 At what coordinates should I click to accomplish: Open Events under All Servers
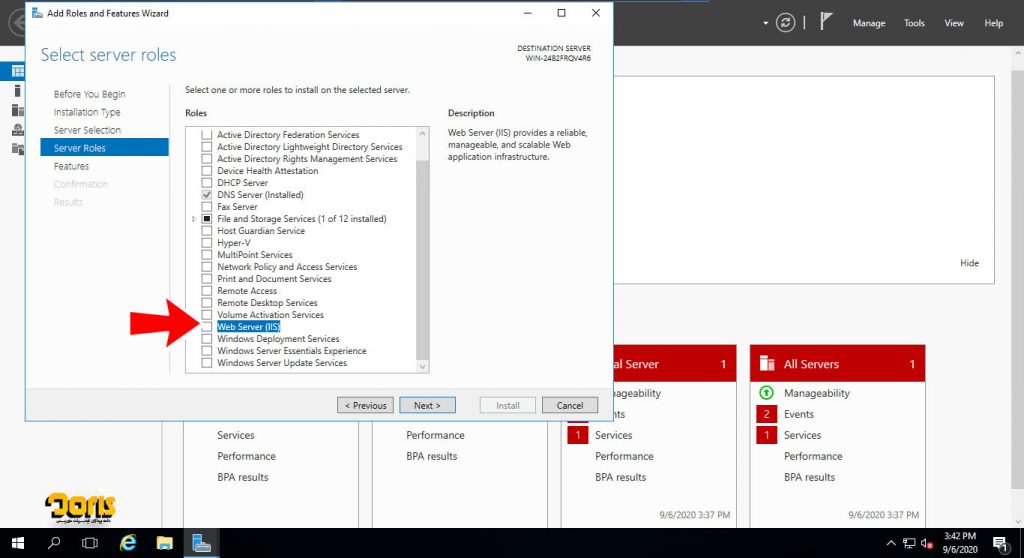[799, 414]
